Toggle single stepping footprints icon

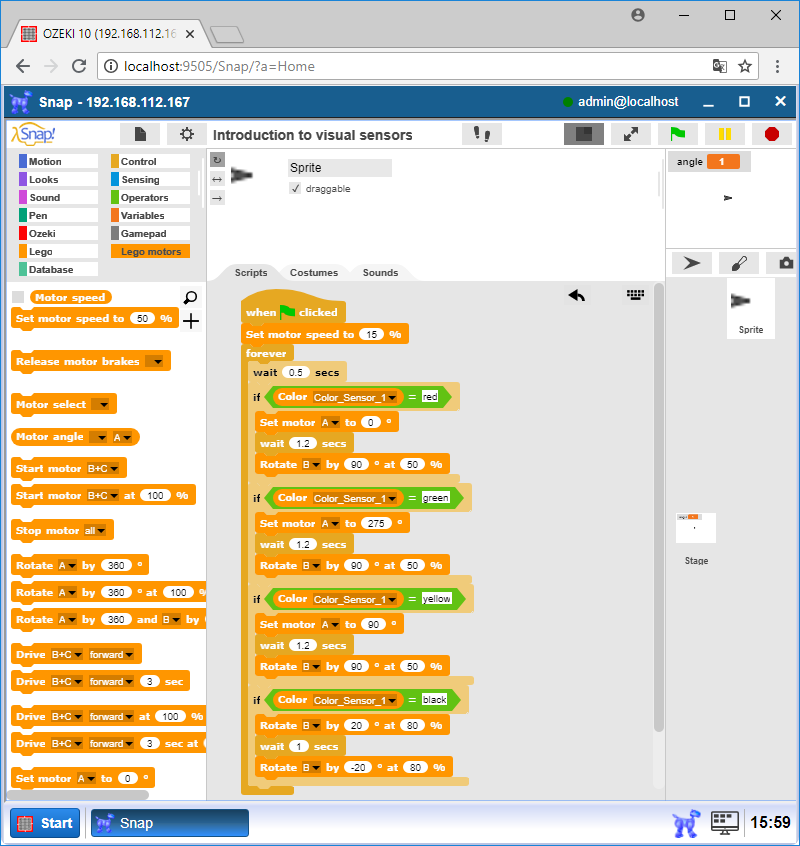click(482, 134)
